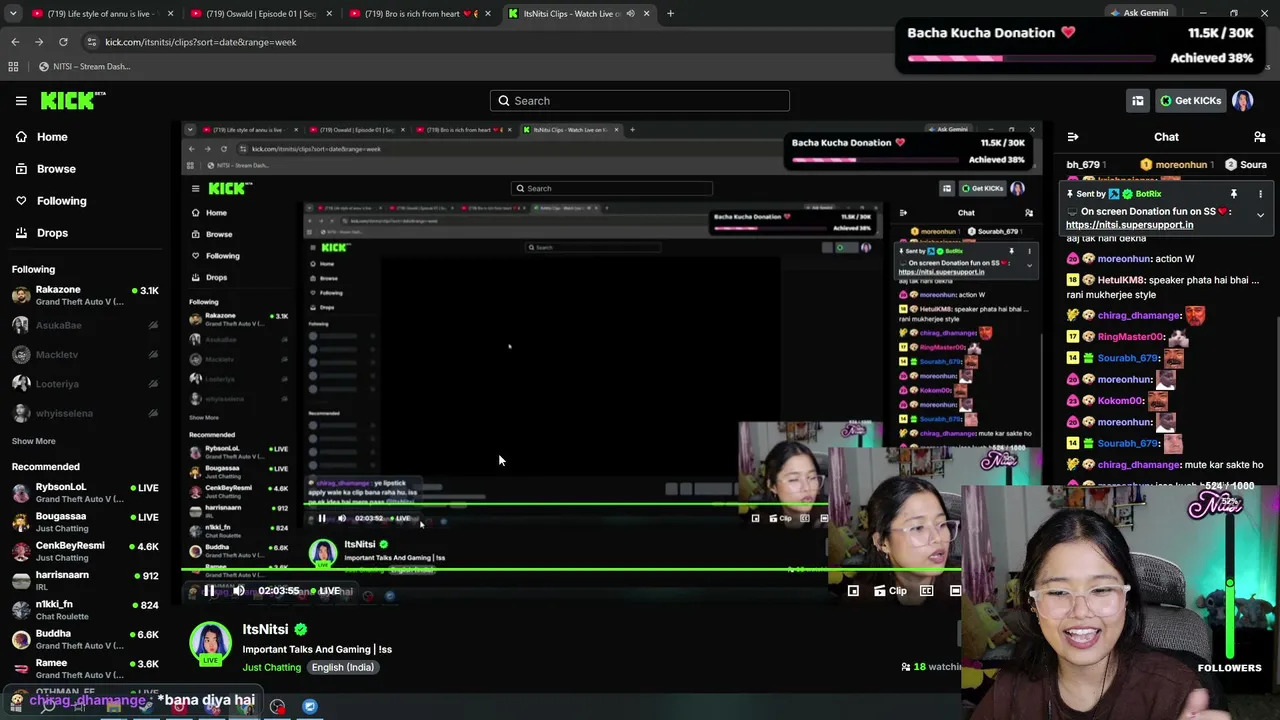Go forward in the browser
Image resolution: width=1280 pixels, height=720 pixels.
tap(39, 42)
